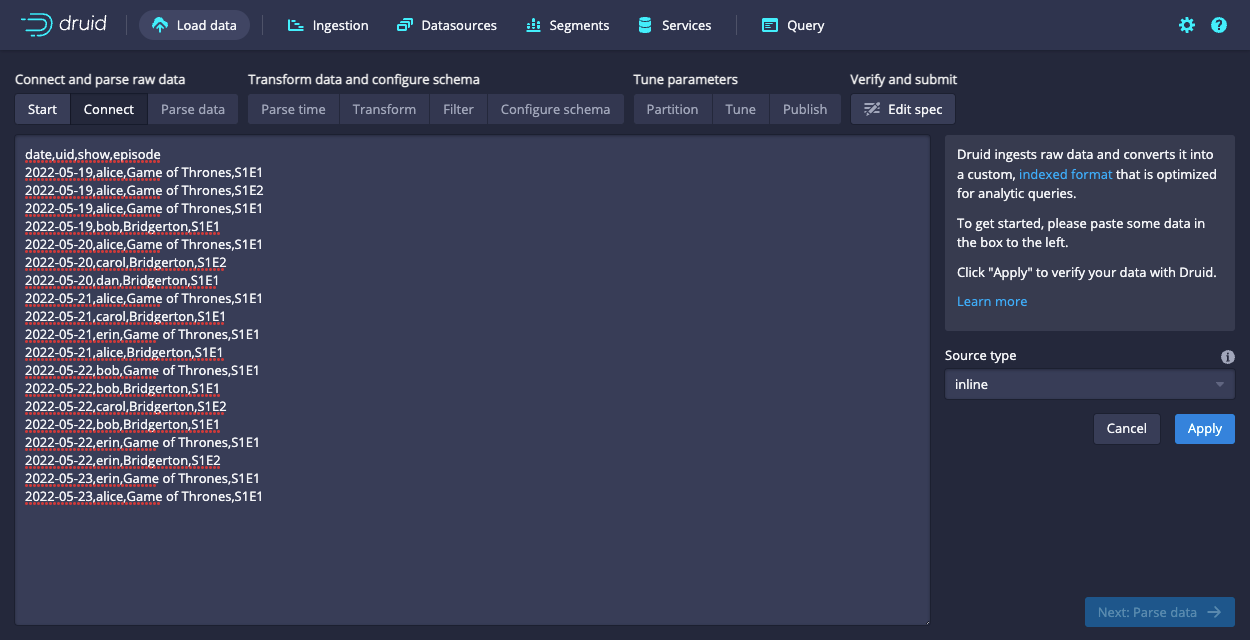
Task: Select the Parse time stage
Action: (x=292, y=109)
